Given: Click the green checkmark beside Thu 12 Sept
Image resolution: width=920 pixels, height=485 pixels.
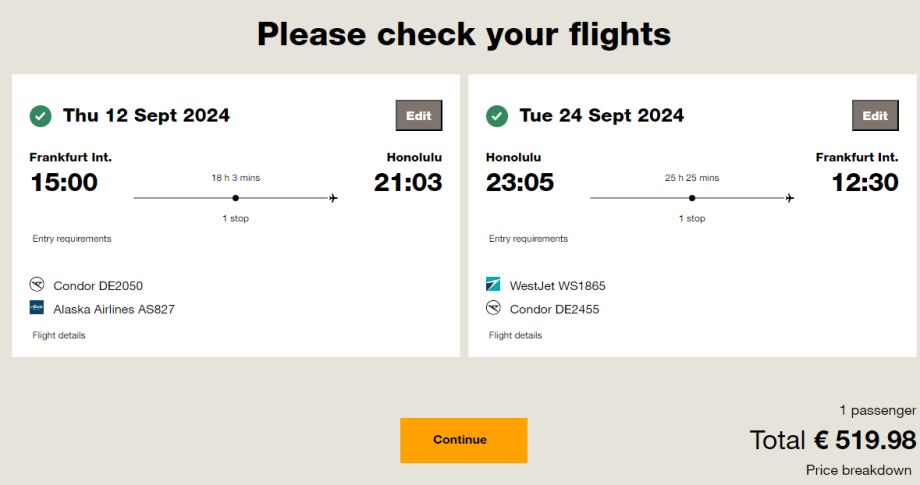Looking at the screenshot, I should pyautogui.click(x=41, y=116).
